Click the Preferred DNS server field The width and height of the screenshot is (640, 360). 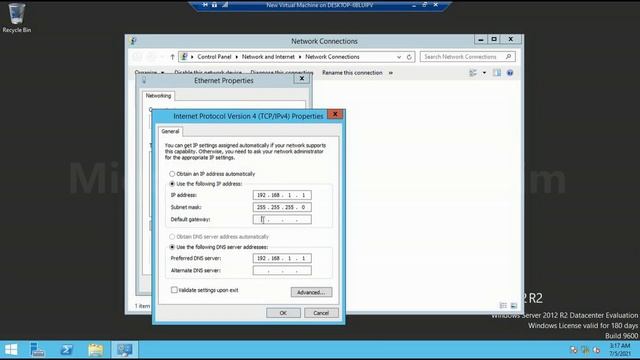click(282, 258)
